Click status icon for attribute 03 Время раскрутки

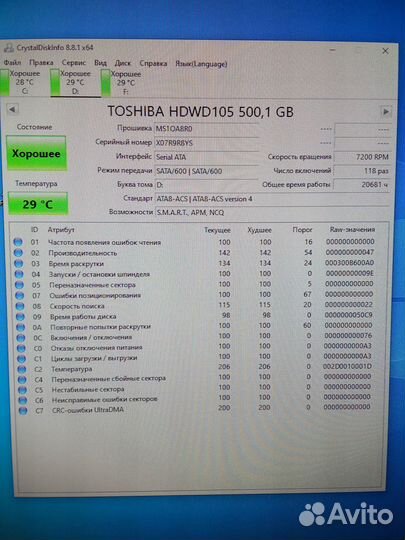point(19,263)
